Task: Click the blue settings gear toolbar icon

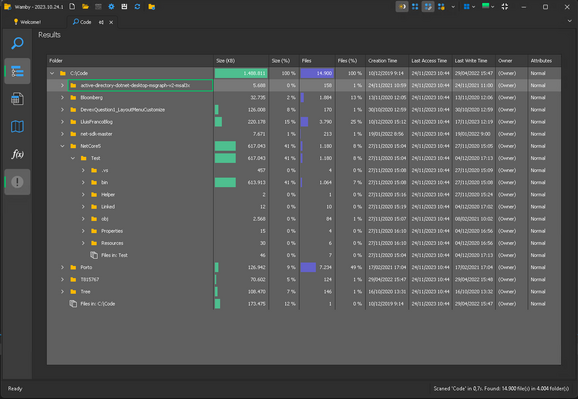Action: (x=111, y=7)
